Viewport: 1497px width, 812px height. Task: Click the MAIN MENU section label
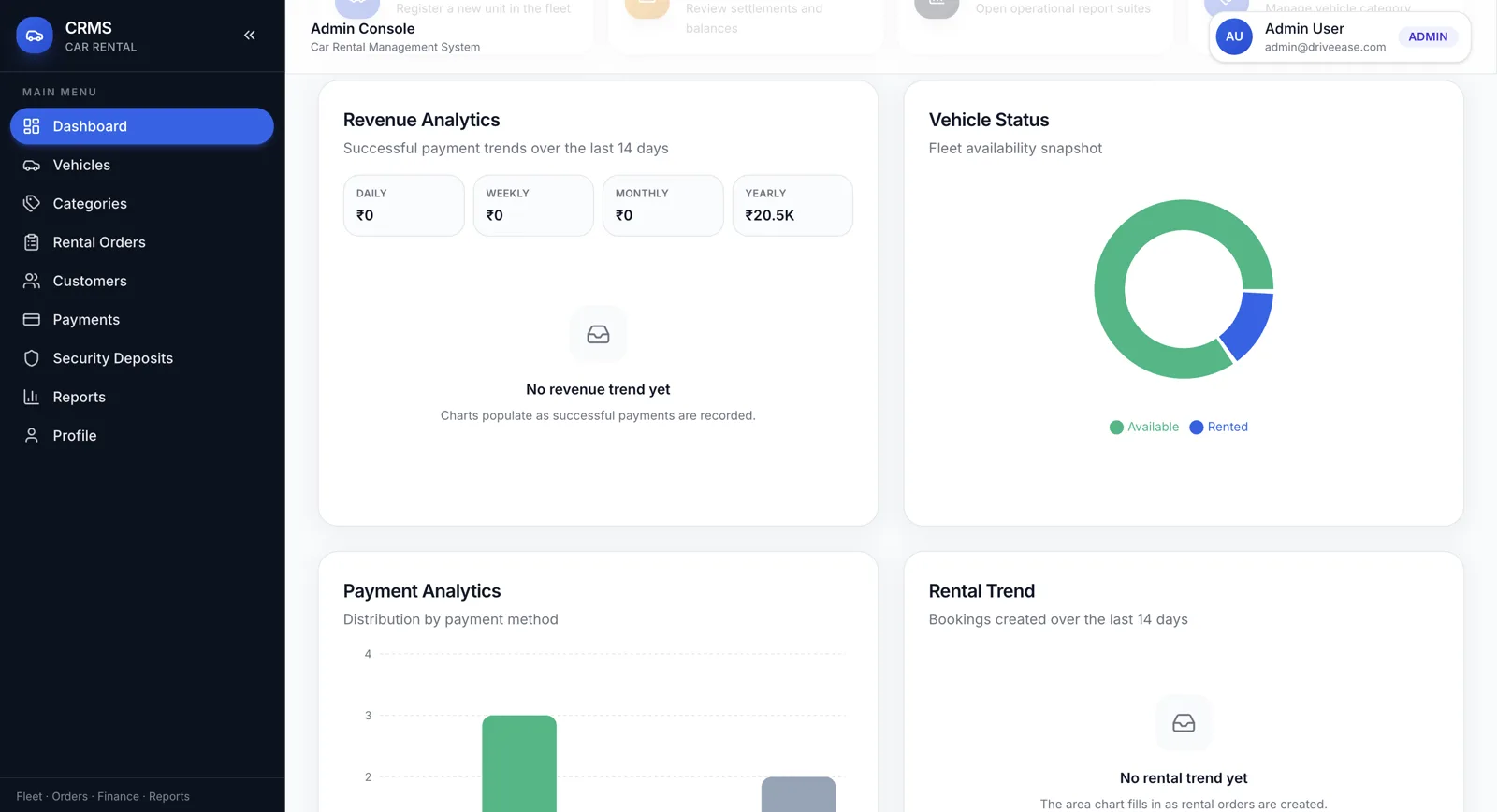(60, 93)
